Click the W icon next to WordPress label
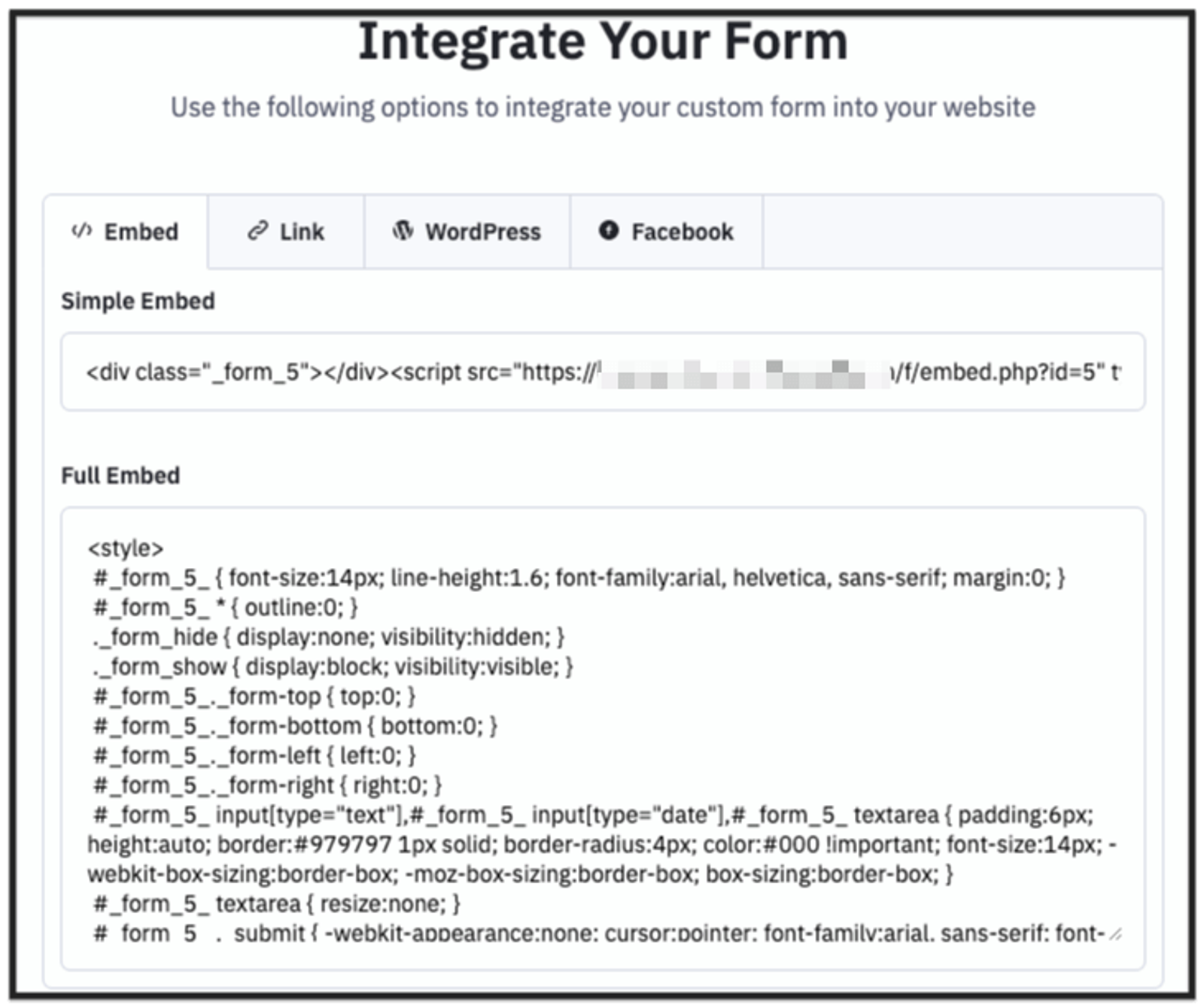Image resolution: width=1204 pixels, height=1008 pixels. tap(403, 232)
